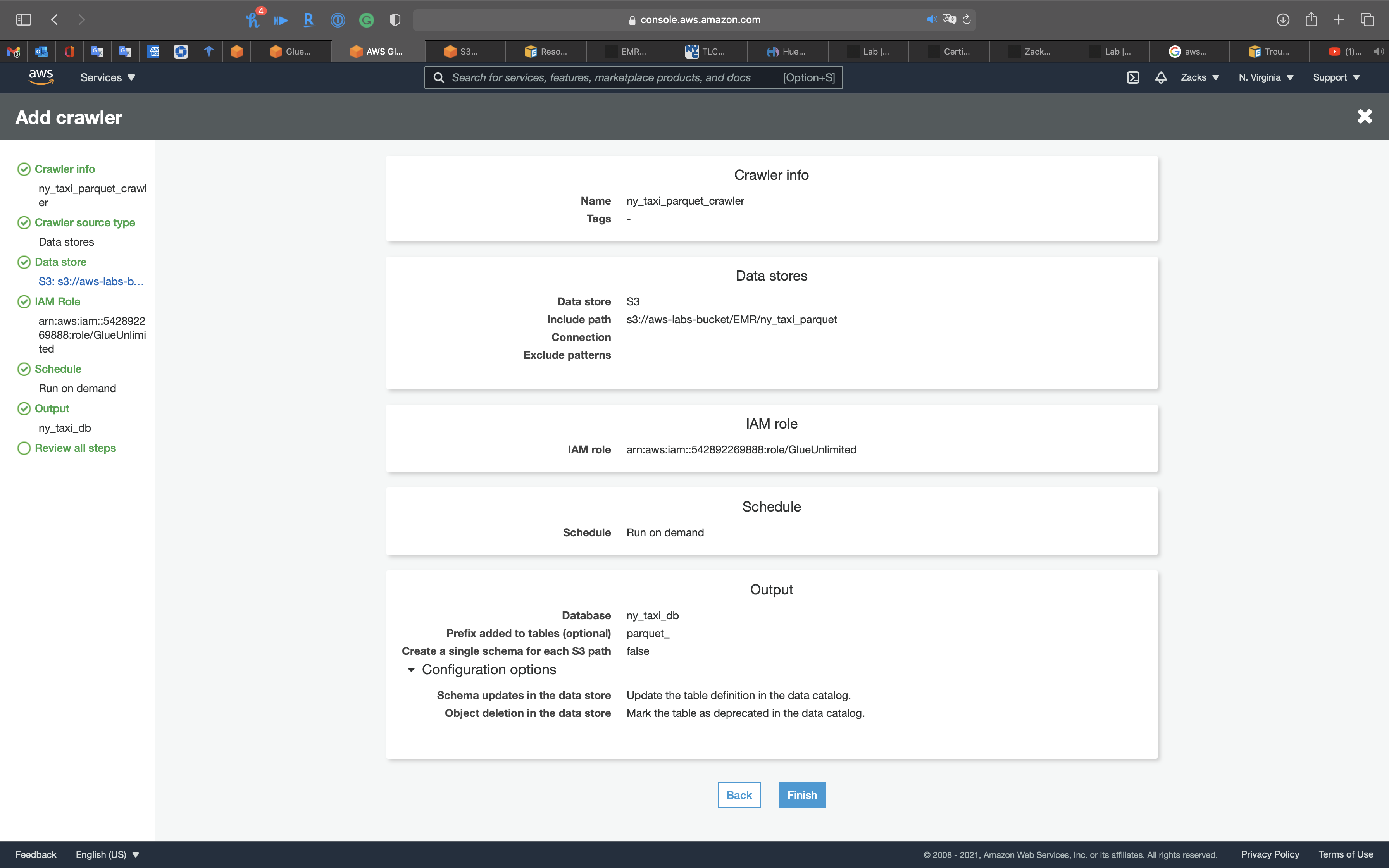Click the Back button
1389x868 pixels.
[x=739, y=794]
